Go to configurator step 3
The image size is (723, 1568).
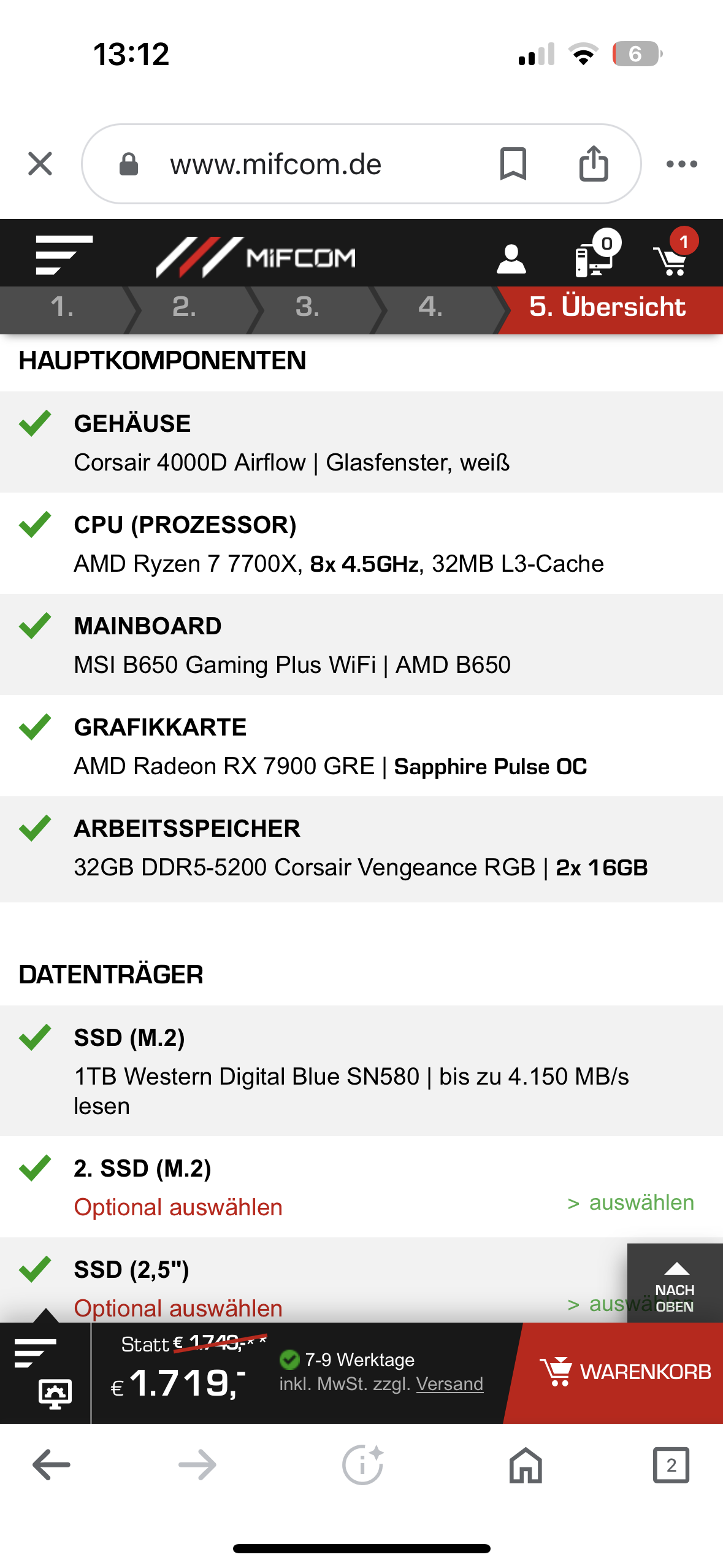[307, 307]
